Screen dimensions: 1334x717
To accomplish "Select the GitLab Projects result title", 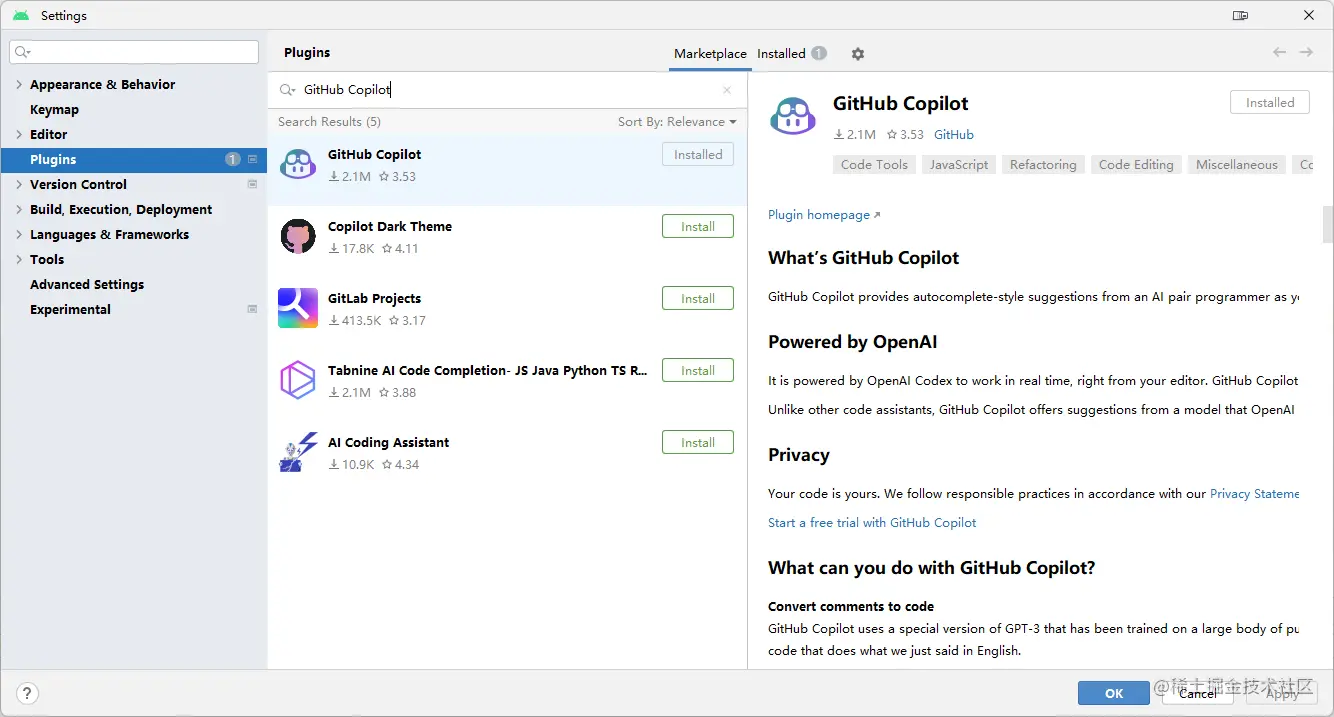I will pyautogui.click(x=374, y=298).
